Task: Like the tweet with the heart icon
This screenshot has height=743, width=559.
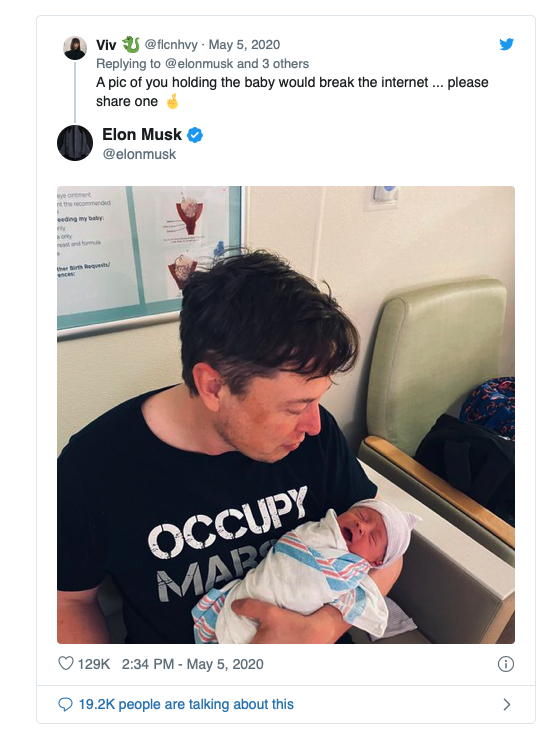Action: (66, 663)
